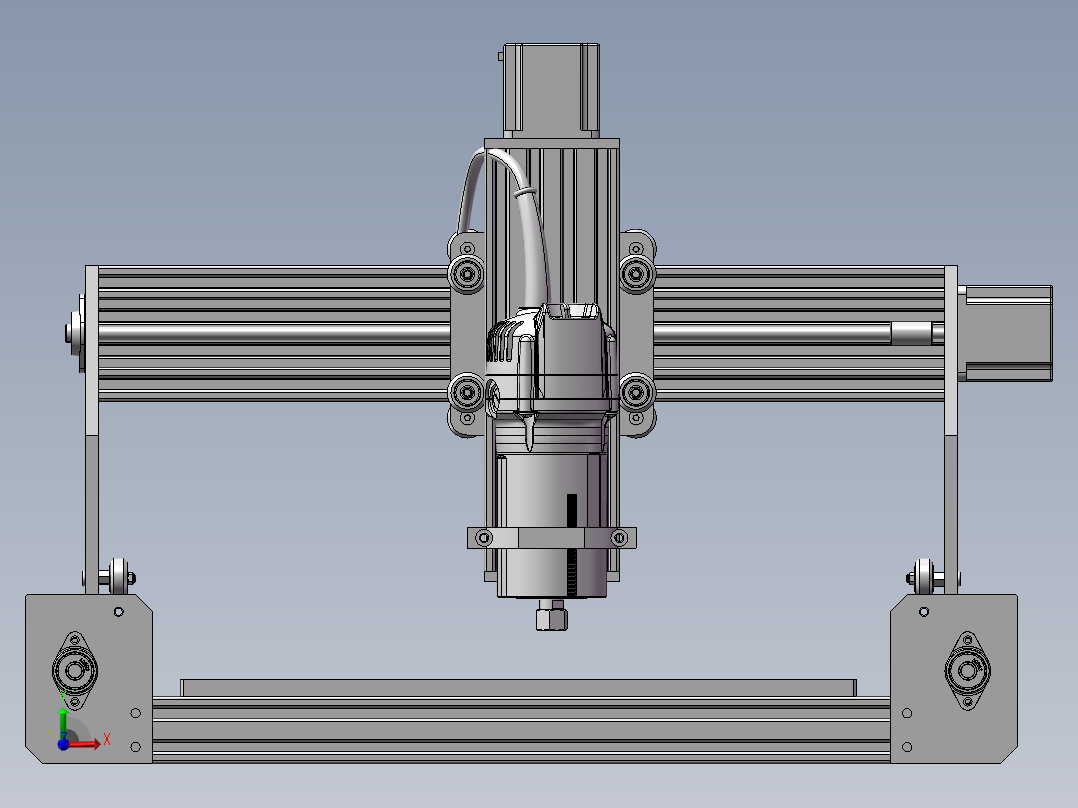Image resolution: width=1078 pixels, height=808 pixels.
Task: Select the small wheel above the right base plate
Action: point(923,577)
